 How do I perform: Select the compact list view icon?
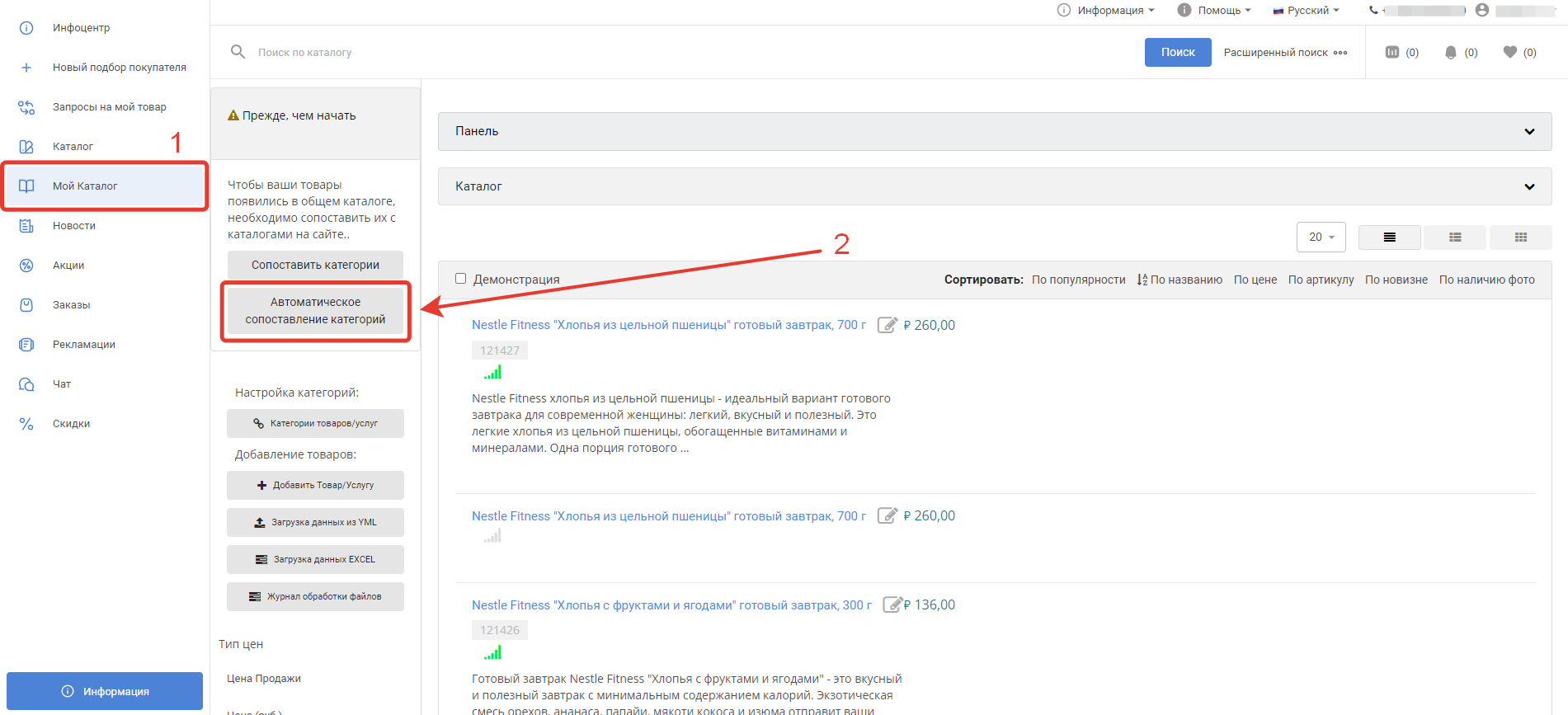pyautogui.click(x=1455, y=238)
